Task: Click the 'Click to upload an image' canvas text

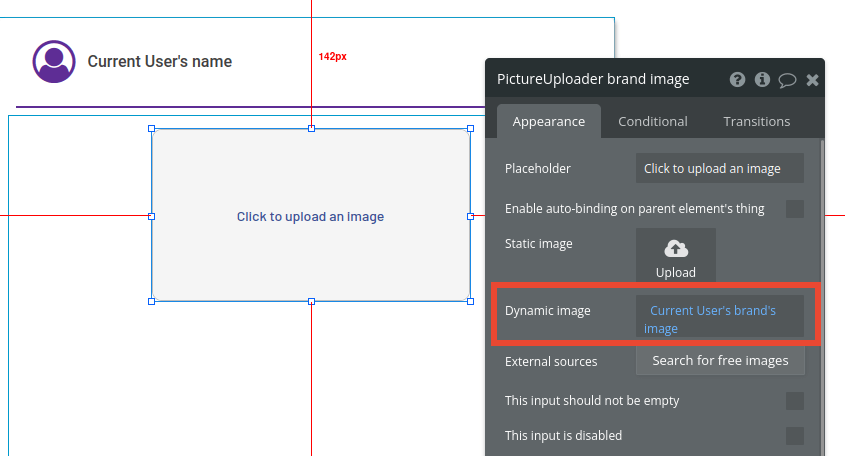Action: point(310,217)
